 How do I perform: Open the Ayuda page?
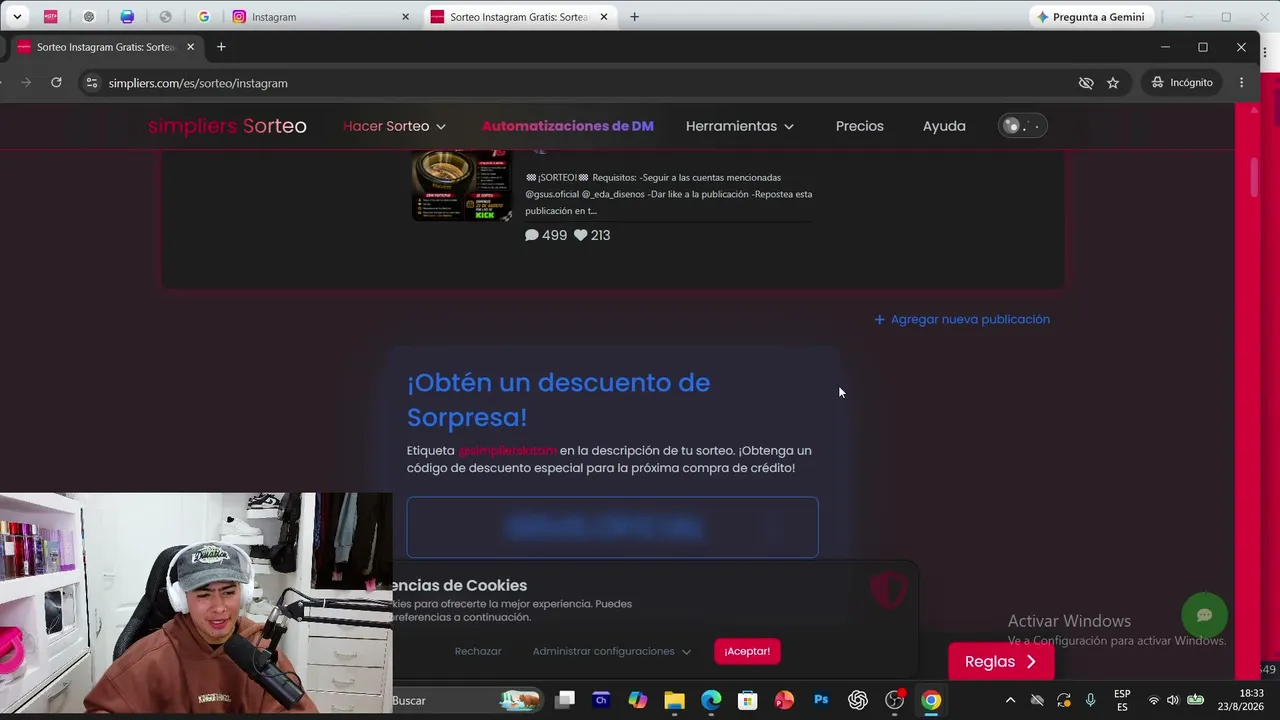[x=944, y=126]
